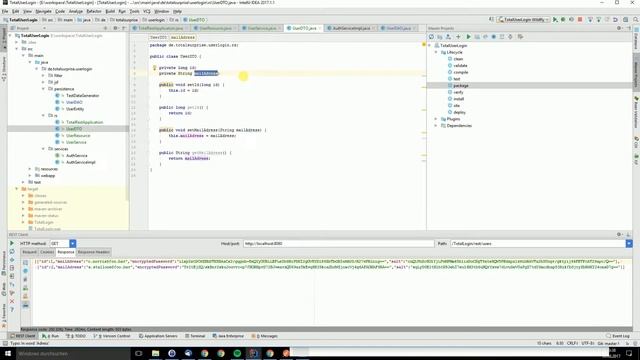Reimport all Maven projects icon

(x=431, y=37)
